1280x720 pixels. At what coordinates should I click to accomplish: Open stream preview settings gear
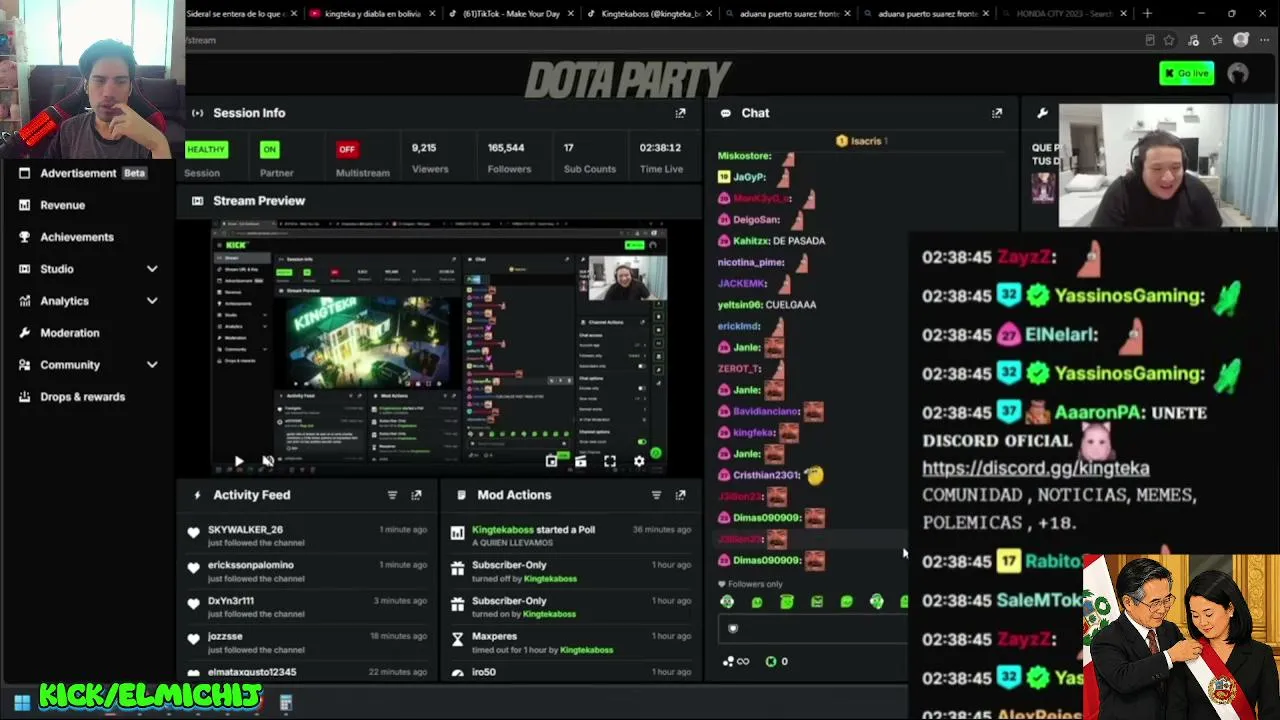(x=639, y=461)
